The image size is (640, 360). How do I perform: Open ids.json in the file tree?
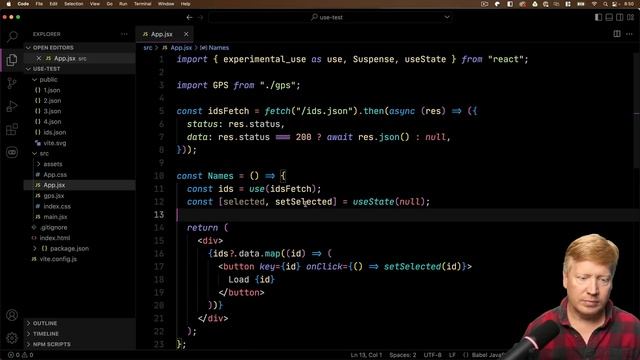point(55,132)
